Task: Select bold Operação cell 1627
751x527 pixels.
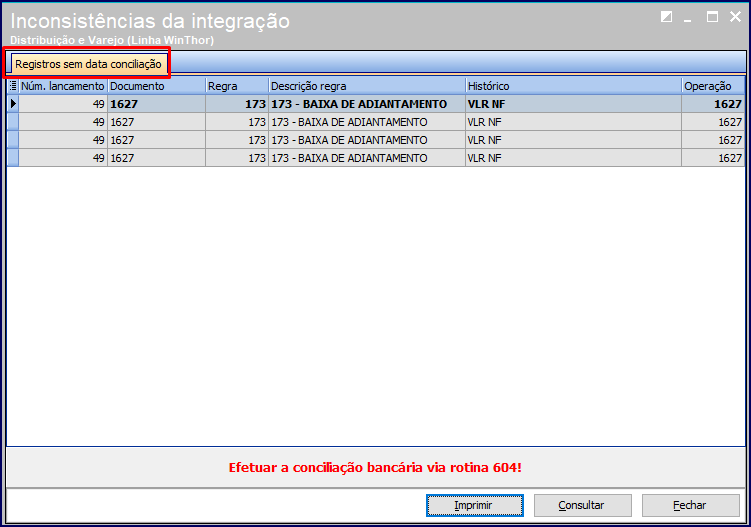Action: pos(713,104)
